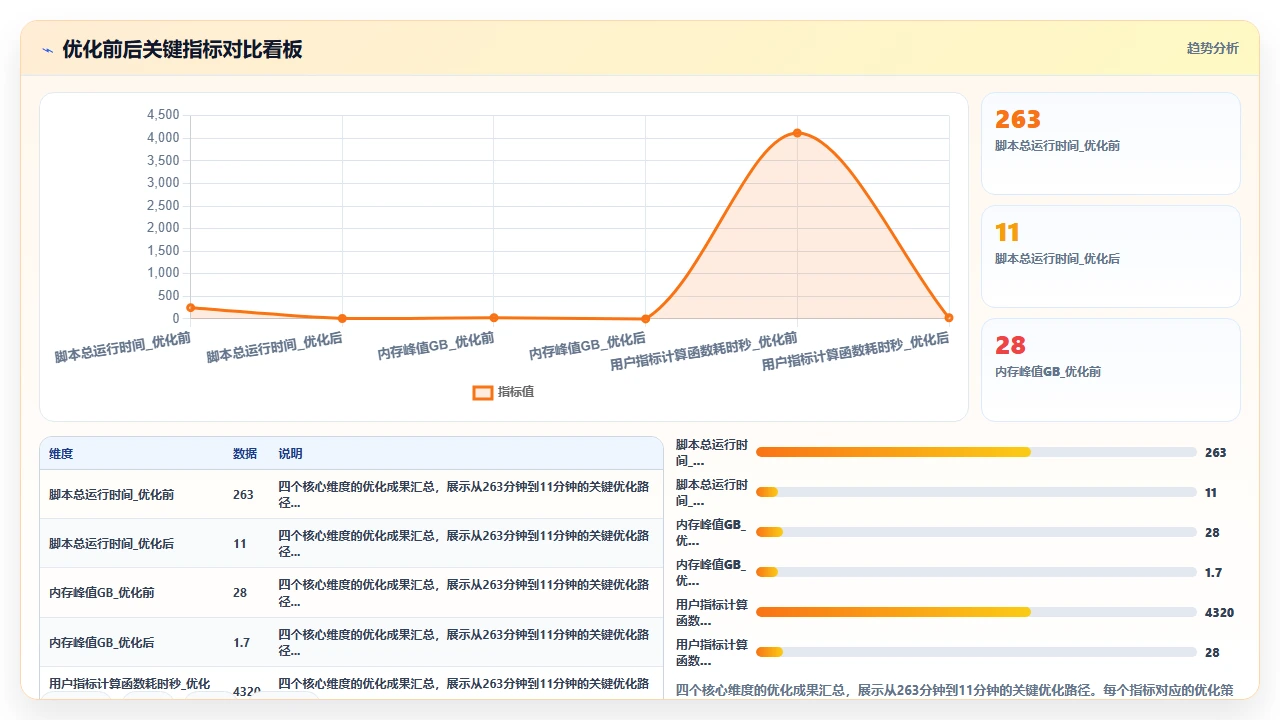This screenshot has width=1280, height=720.
Task: Click the 趋势分析 label in header
Action: click(1212, 48)
